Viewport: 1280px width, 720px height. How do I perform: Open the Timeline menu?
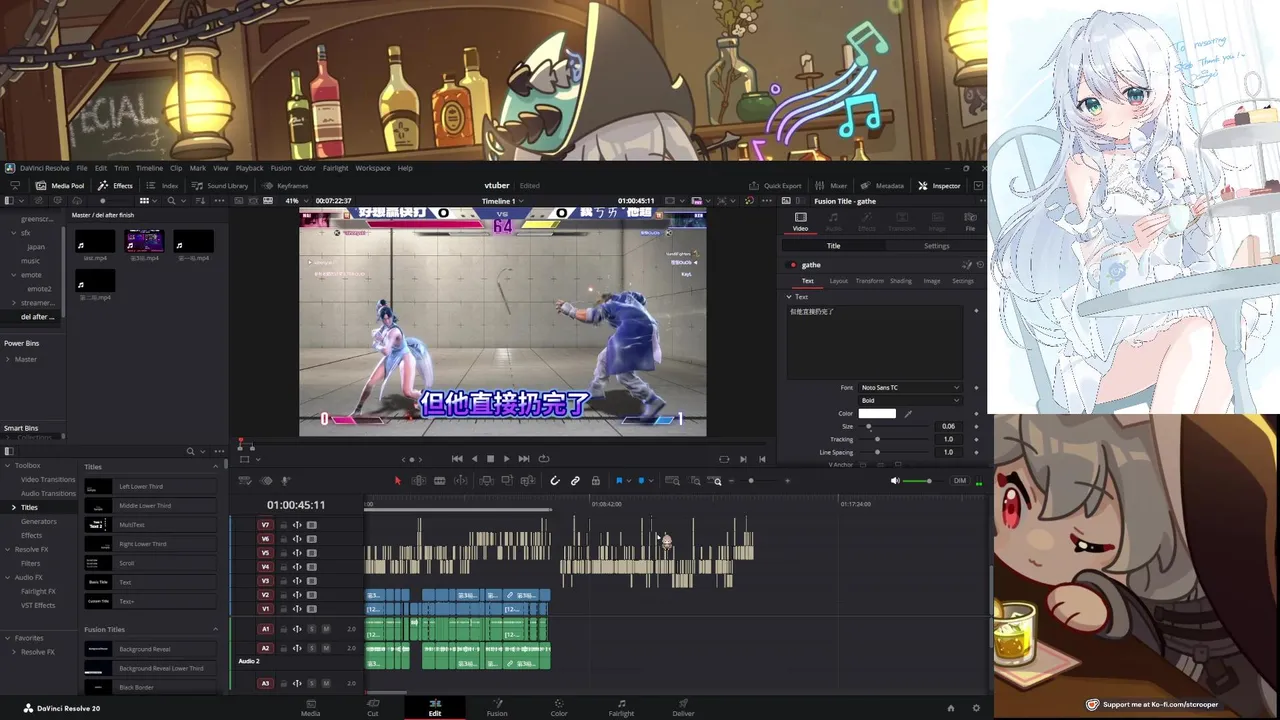tap(149, 168)
